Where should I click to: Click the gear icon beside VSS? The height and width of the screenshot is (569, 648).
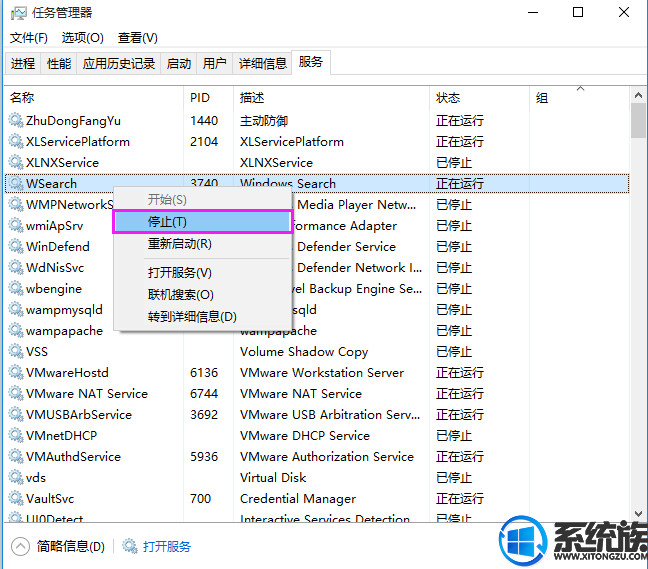point(16,351)
